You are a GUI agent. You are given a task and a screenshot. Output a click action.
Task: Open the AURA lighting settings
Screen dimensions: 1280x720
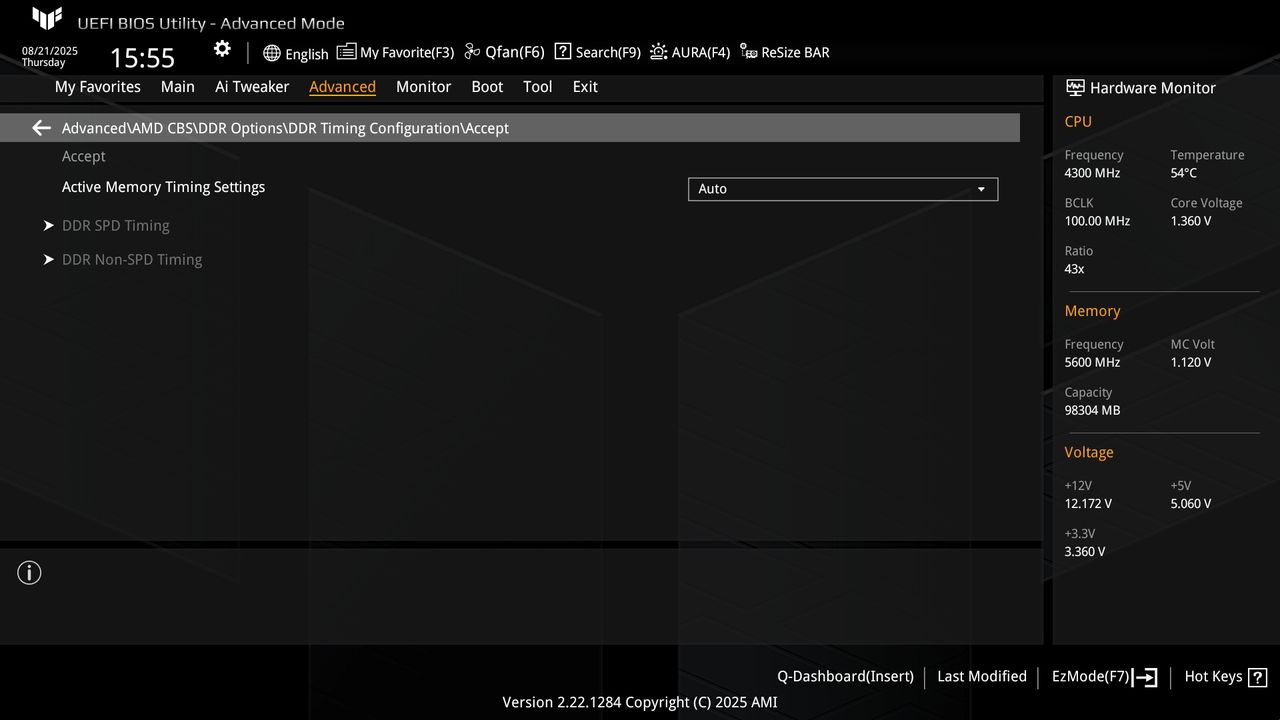click(x=690, y=51)
